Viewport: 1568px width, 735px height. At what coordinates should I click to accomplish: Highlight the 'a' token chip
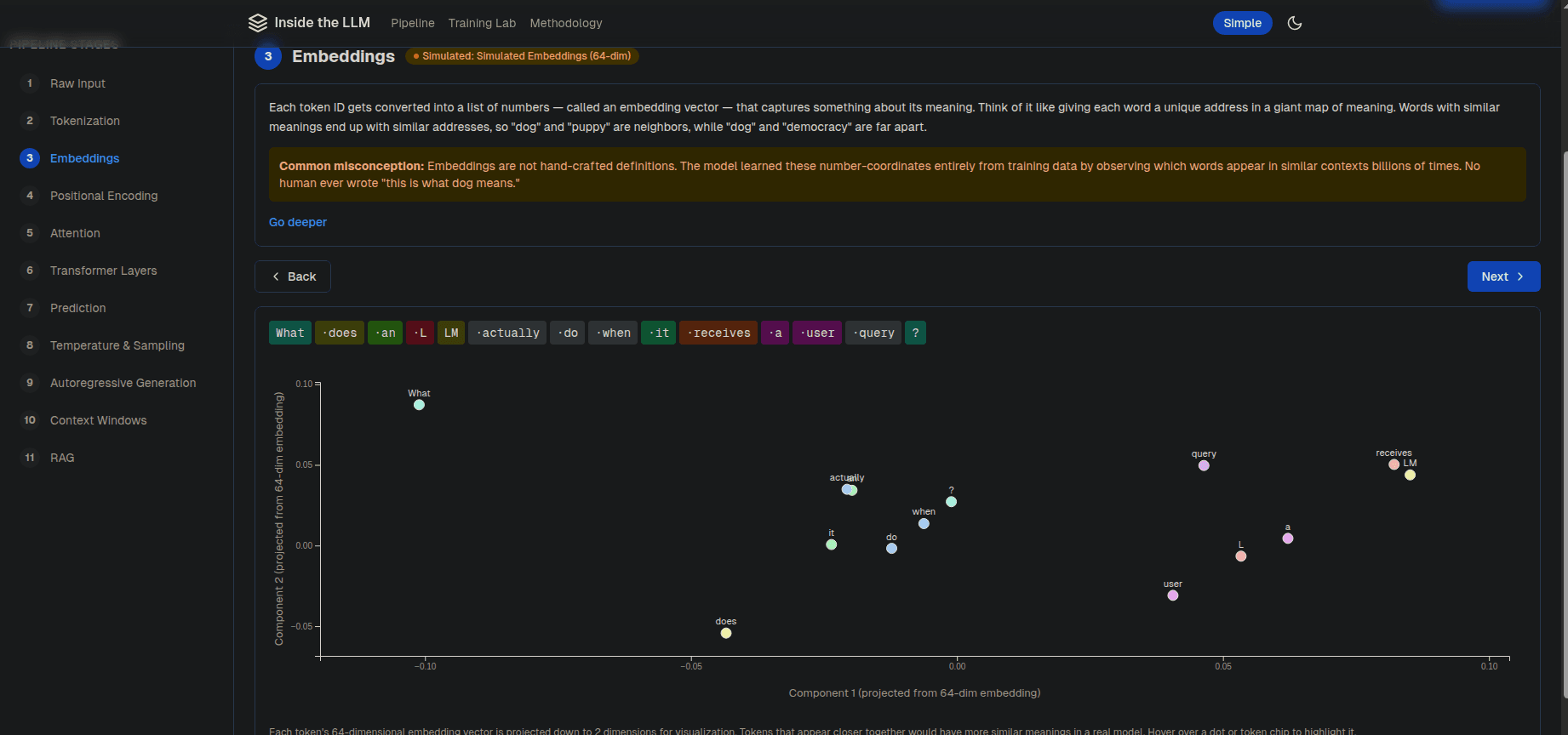775,333
